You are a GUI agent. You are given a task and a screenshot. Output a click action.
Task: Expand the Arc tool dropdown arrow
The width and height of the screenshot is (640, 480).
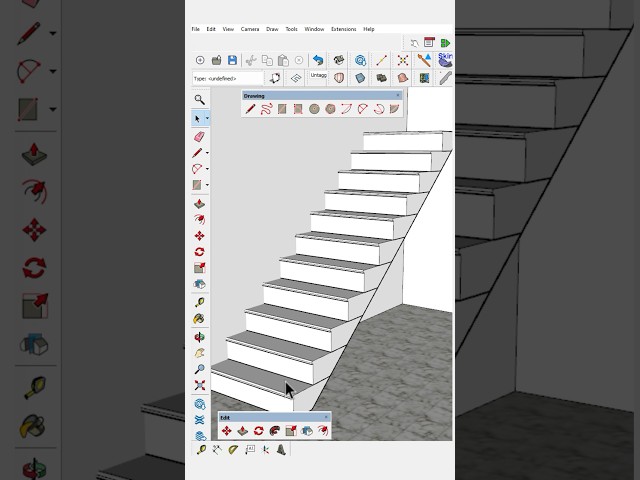pos(207,169)
